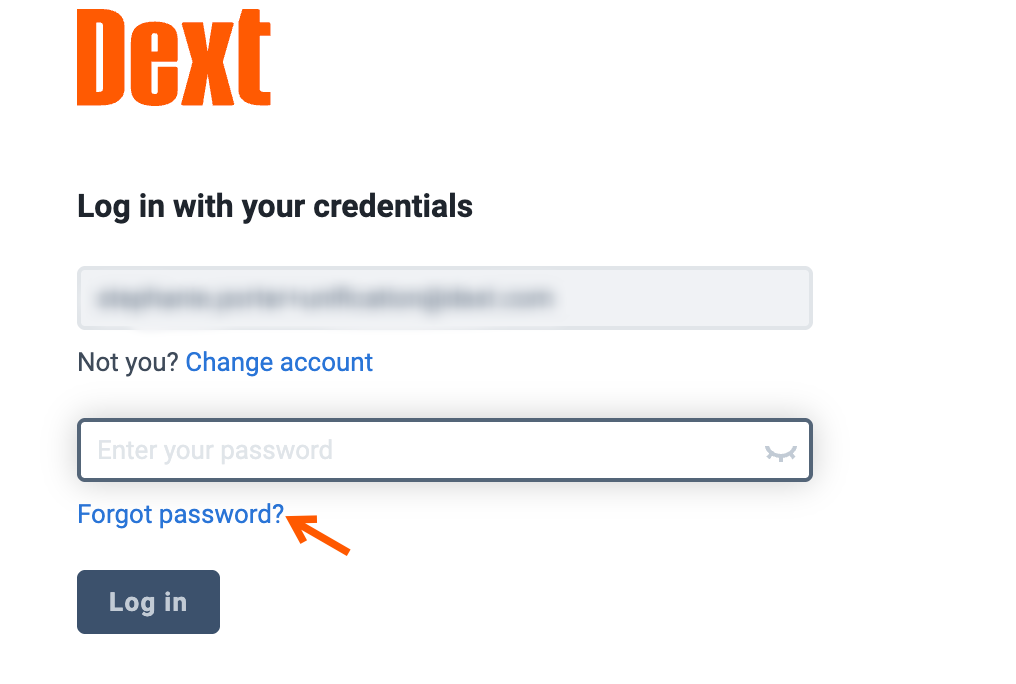The image size is (1016, 684).
Task: Switch user with Change account
Action: (279, 362)
